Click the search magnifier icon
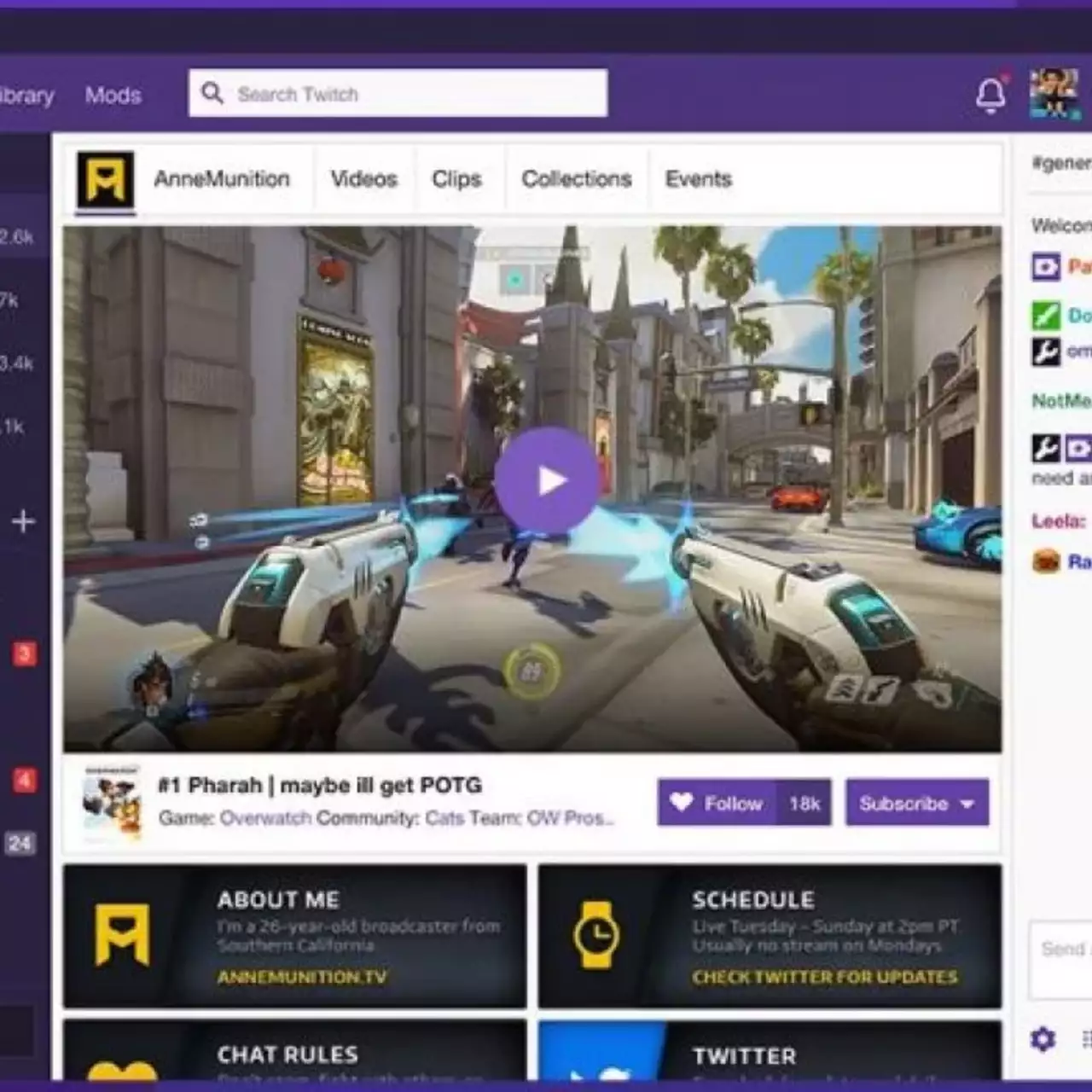1092x1092 pixels. coord(212,93)
